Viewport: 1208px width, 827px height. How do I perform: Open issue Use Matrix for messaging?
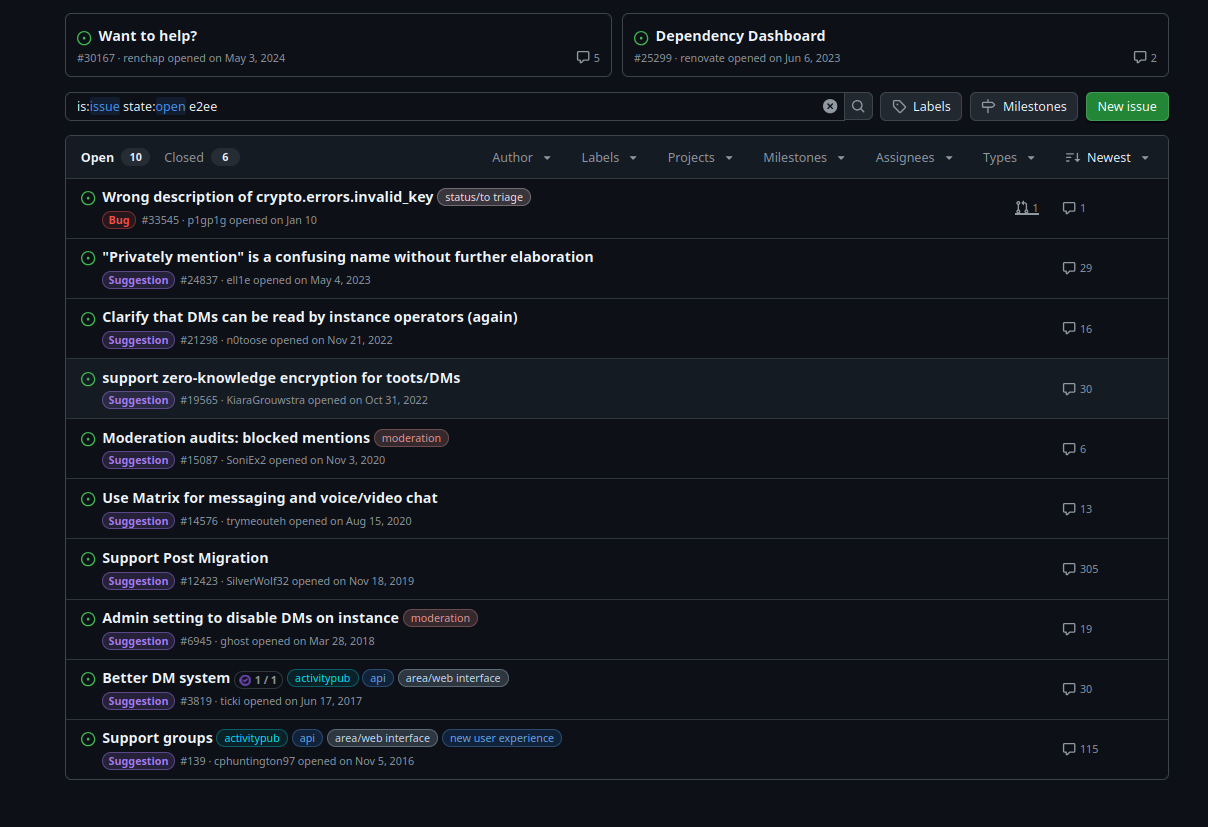tap(270, 498)
